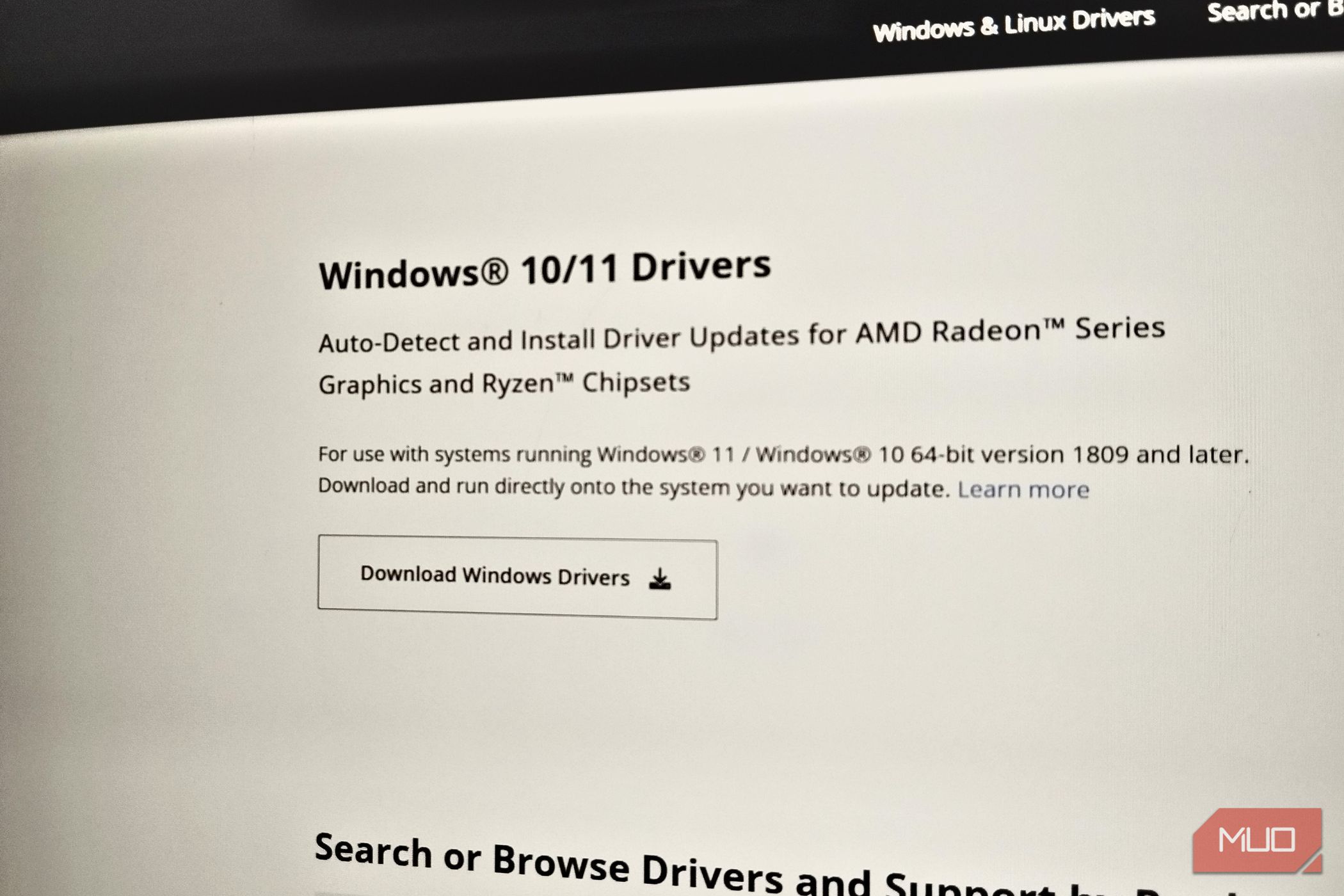The width and height of the screenshot is (1344, 896).
Task: Click the words AMD Radeon in subtitle
Action: tap(948, 332)
